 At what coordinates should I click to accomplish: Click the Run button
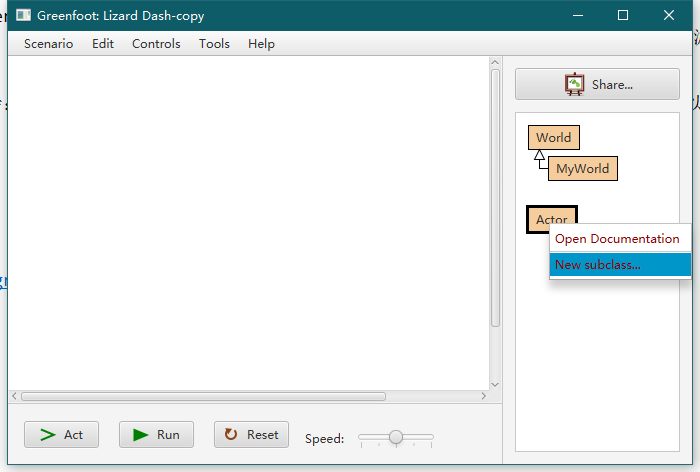click(156, 434)
